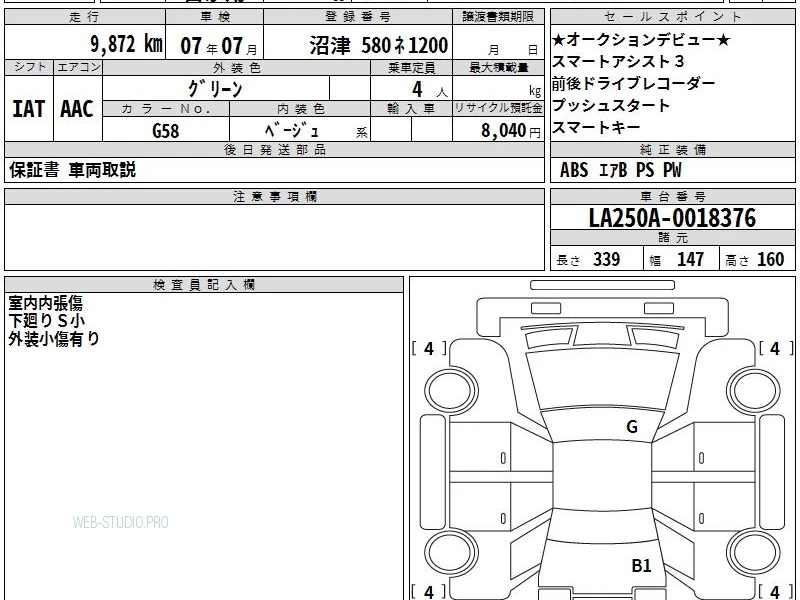
Task: Click the スマートアシスト3 sales point
Action: coord(618,61)
